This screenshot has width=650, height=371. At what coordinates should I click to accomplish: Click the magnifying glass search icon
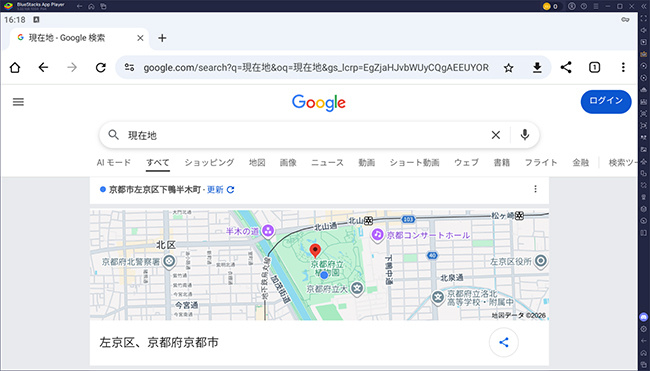pos(114,135)
